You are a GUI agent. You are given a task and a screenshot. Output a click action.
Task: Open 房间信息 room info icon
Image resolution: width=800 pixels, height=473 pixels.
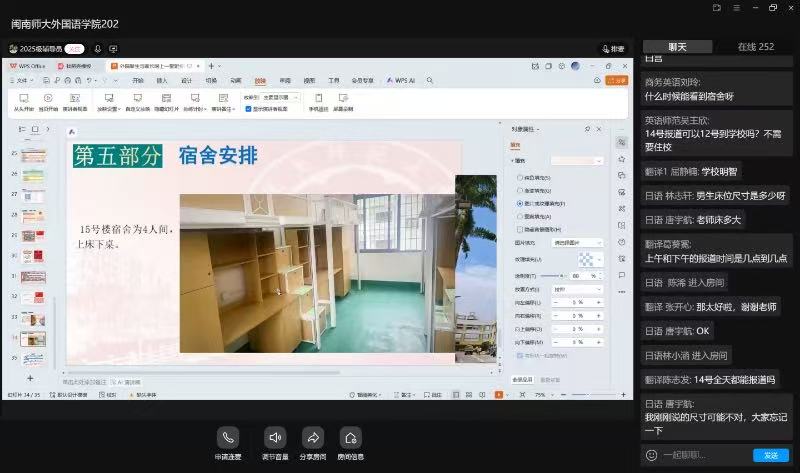pyautogui.click(x=350, y=438)
